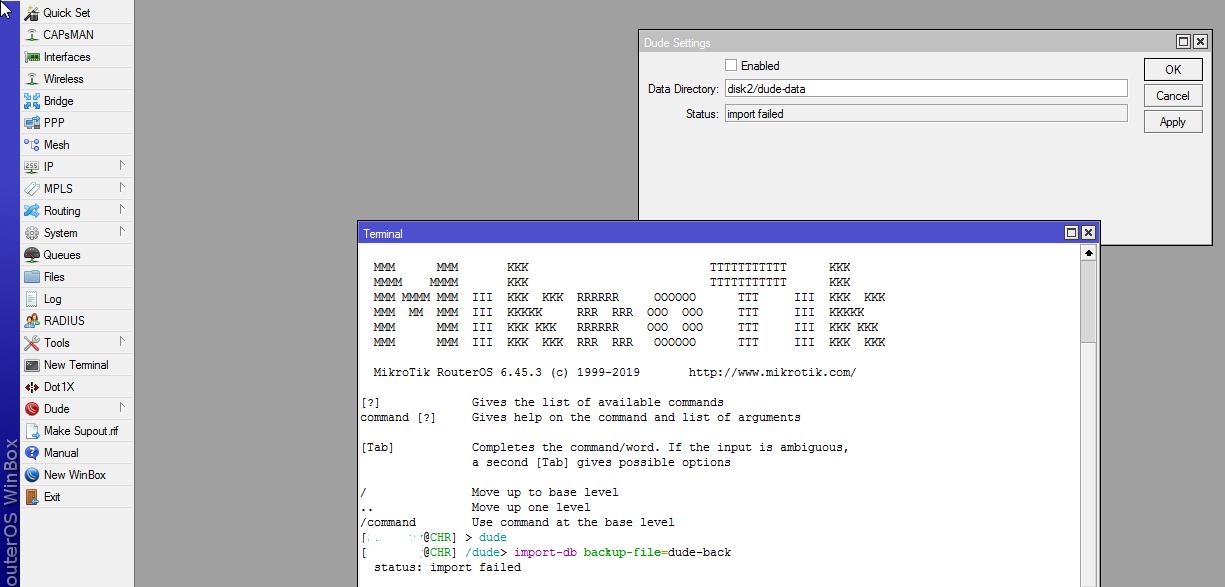Image resolution: width=1225 pixels, height=587 pixels.
Task: Select the Wireless menu label
Action: 64,79
